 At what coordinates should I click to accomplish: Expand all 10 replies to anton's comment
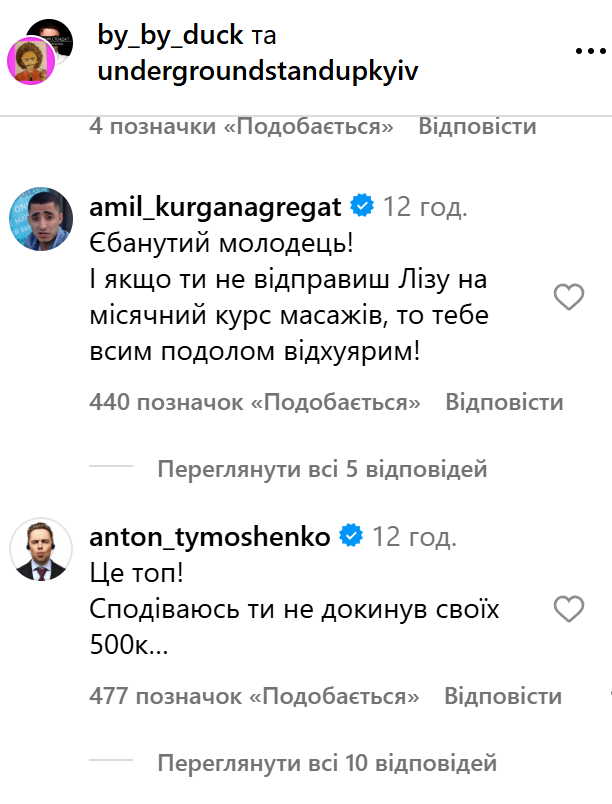(x=327, y=765)
